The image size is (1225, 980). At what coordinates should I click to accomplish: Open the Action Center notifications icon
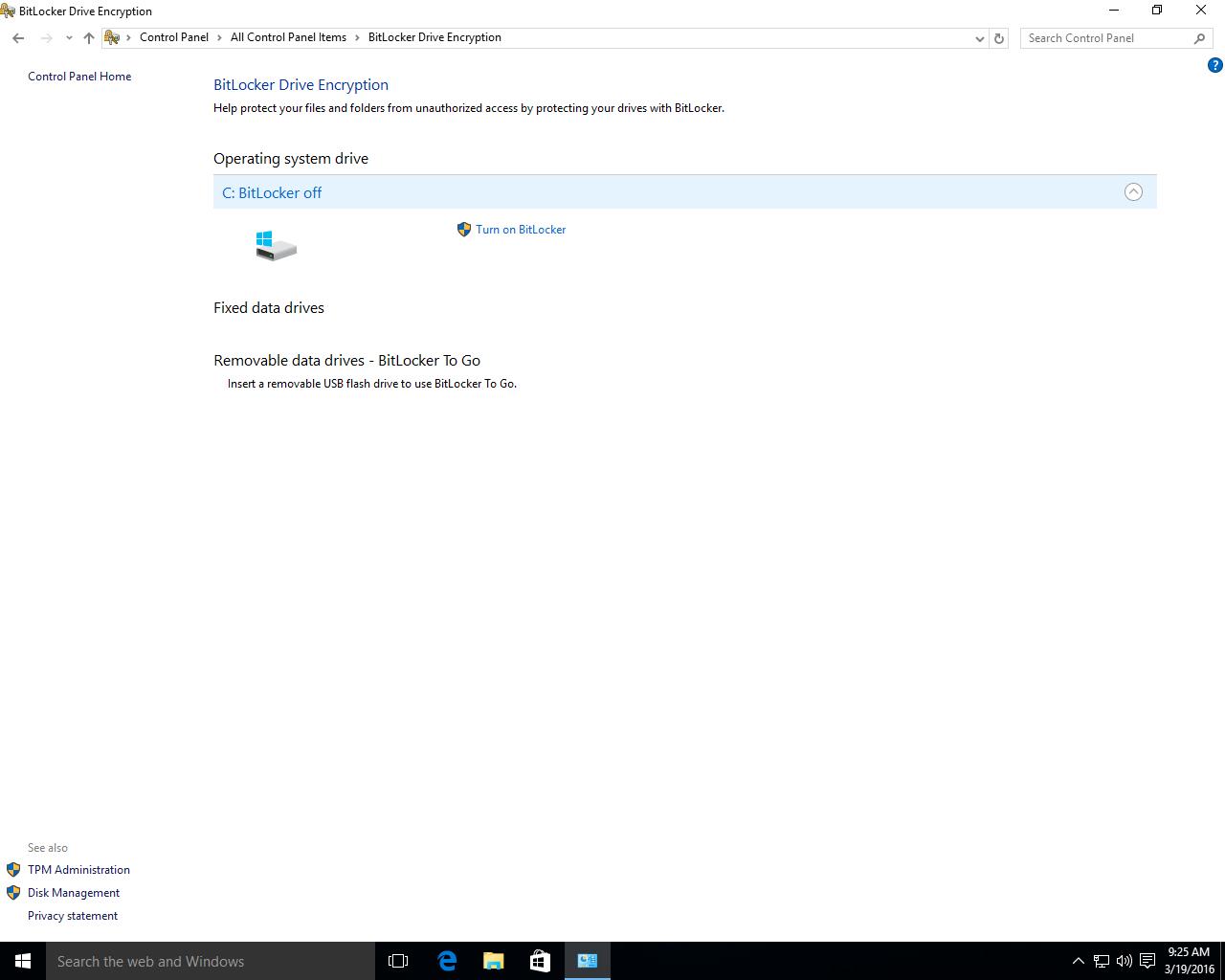1147,961
